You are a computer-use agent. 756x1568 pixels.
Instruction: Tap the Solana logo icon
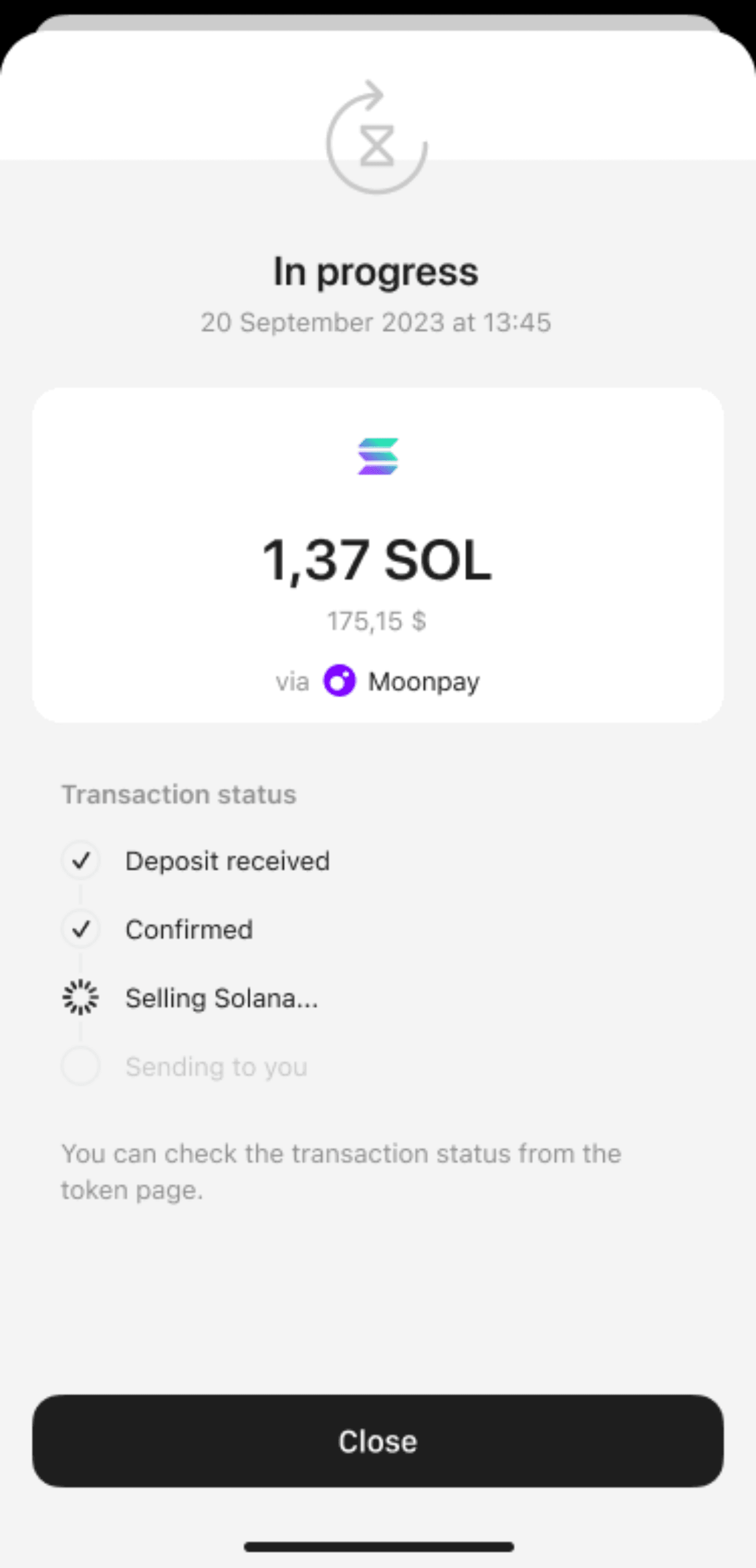point(378,456)
